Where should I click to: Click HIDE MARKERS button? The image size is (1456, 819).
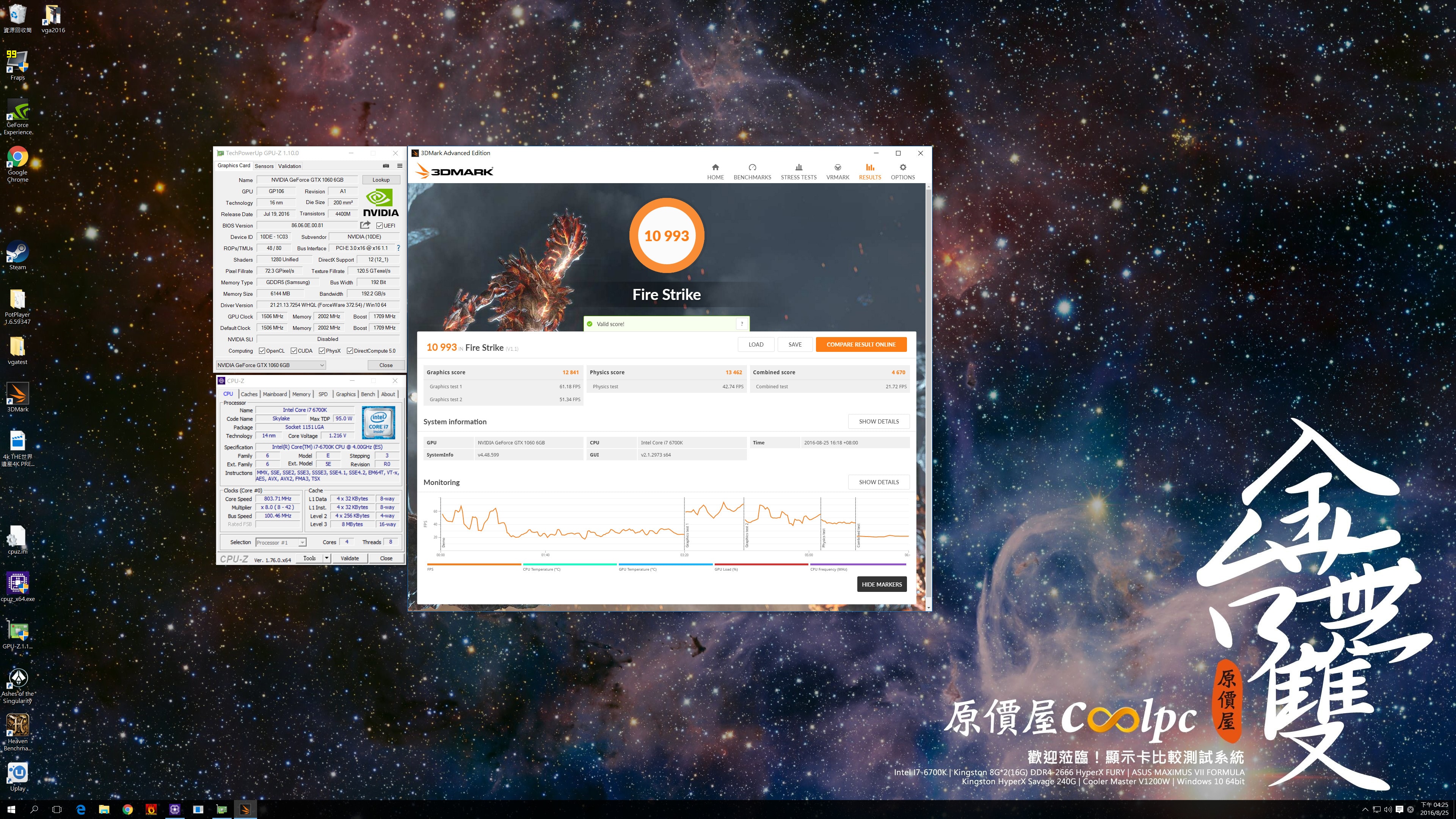[x=882, y=584]
